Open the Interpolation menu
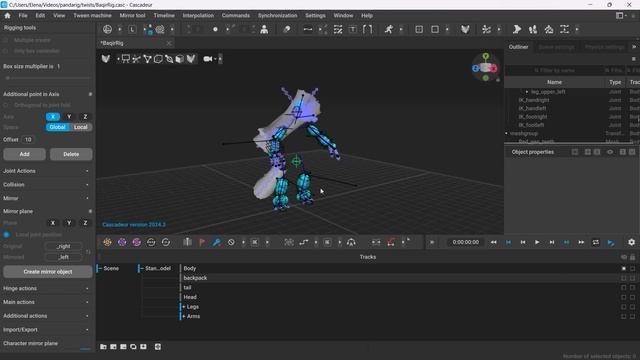The height and width of the screenshot is (360, 640). (198, 16)
